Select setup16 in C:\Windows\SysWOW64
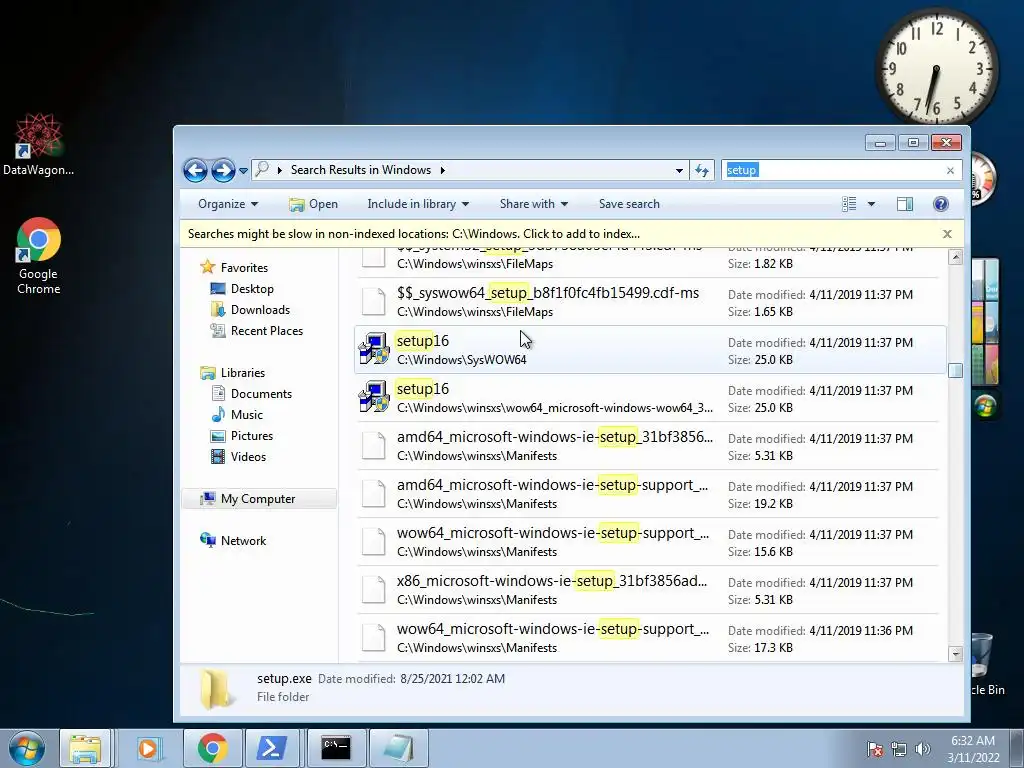Screen dimensions: 1024x768 point(650,350)
